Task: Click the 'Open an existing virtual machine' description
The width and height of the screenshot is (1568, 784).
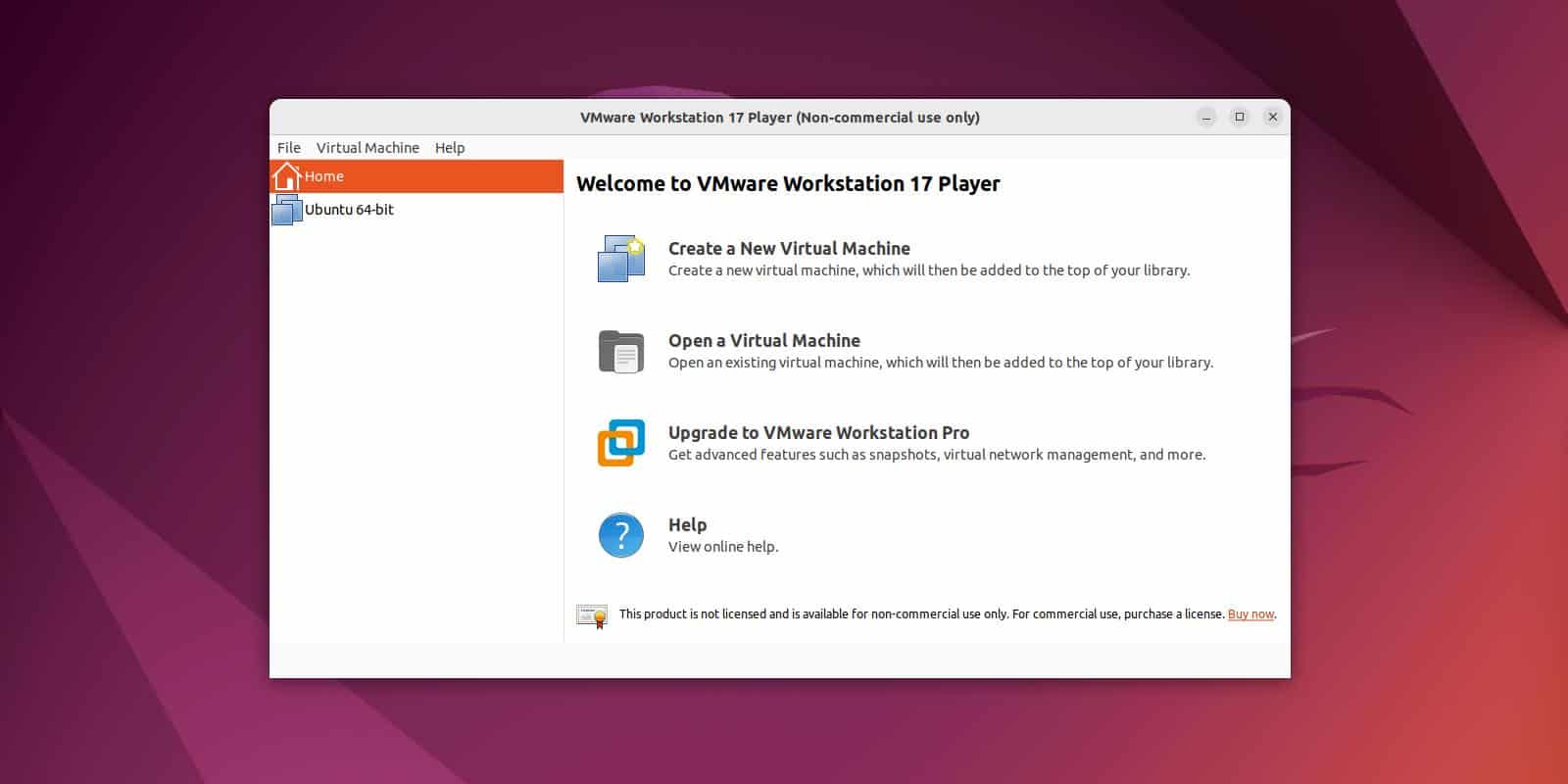Action: tap(941, 363)
